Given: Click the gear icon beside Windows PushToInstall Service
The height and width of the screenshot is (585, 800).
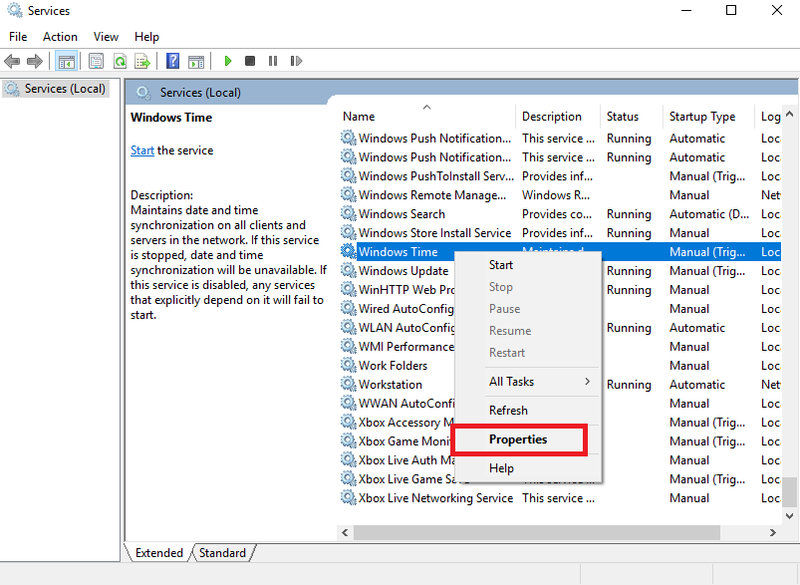Looking at the screenshot, I should pyautogui.click(x=348, y=176).
